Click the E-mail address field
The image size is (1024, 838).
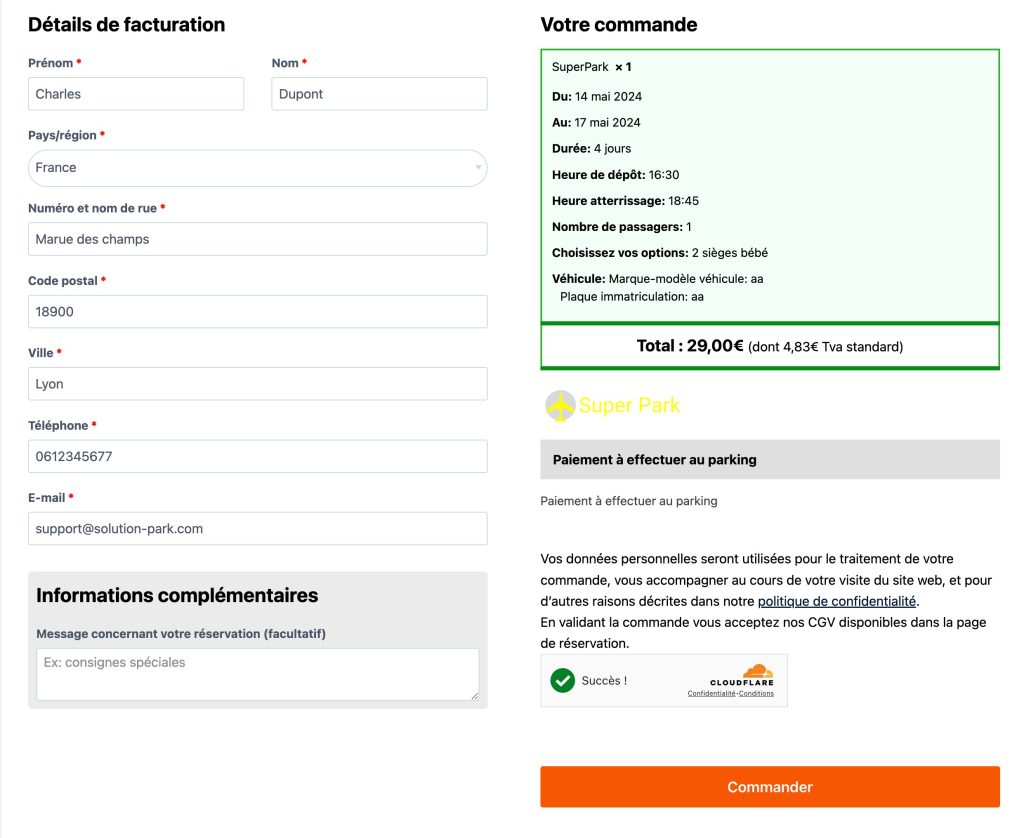click(x=257, y=528)
